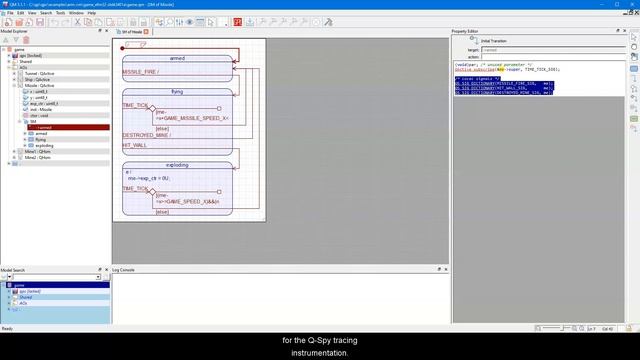The width and height of the screenshot is (640, 360).
Task: Click MISSILE_FIRE transition label in diagram
Action: point(140,72)
